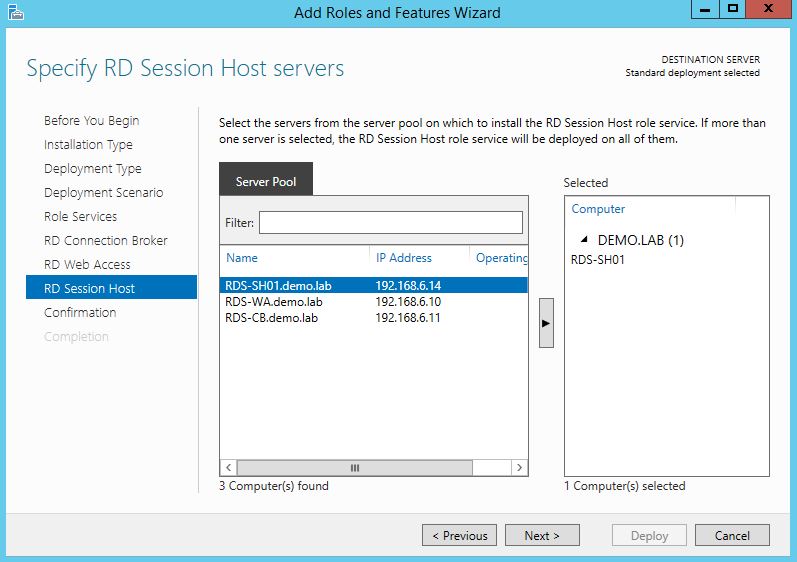This screenshot has height=562, width=797.
Task: Collapse the DEMO.LAB tree group
Action: (583, 241)
